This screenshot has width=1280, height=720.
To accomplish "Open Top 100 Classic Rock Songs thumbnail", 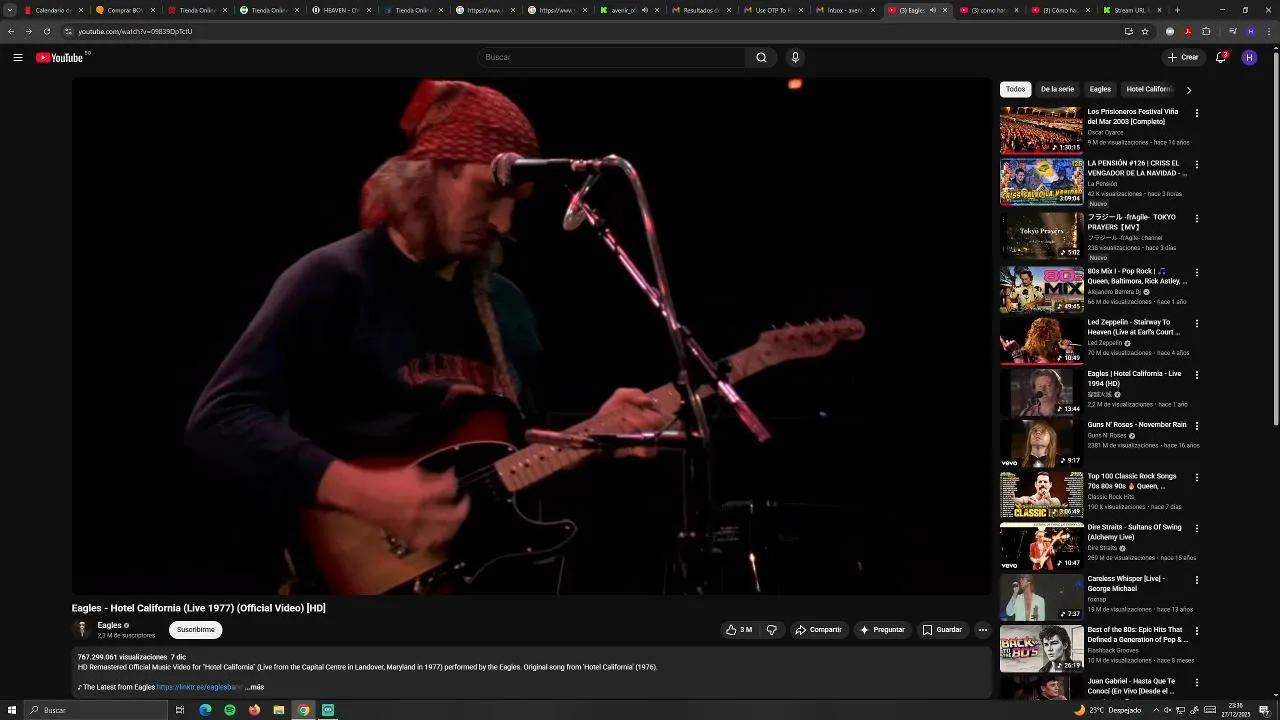I will click(x=1041, y=494).
